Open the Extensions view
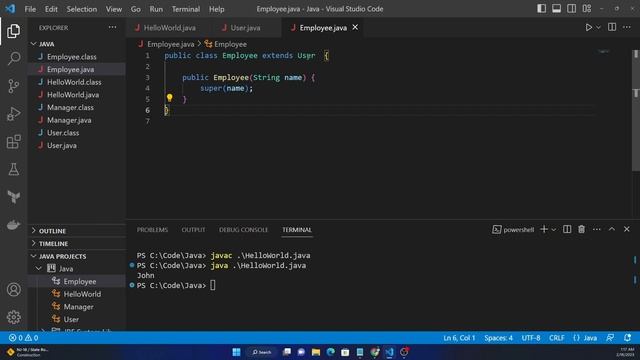Screen dimensions: 640x360 tap(13, 142)
